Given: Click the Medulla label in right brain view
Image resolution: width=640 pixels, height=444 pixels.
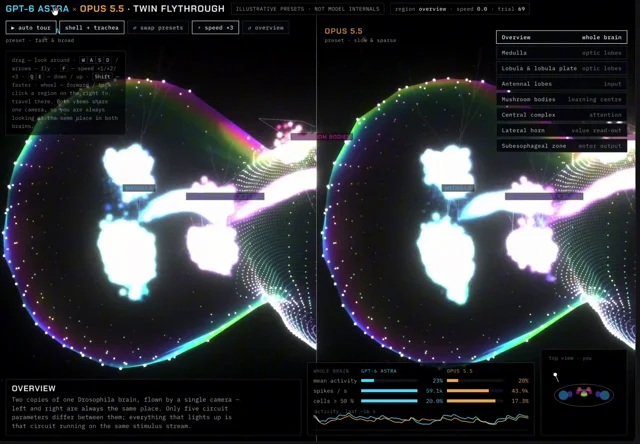Looking at the screenshot, I should click(x=458, y=188).
